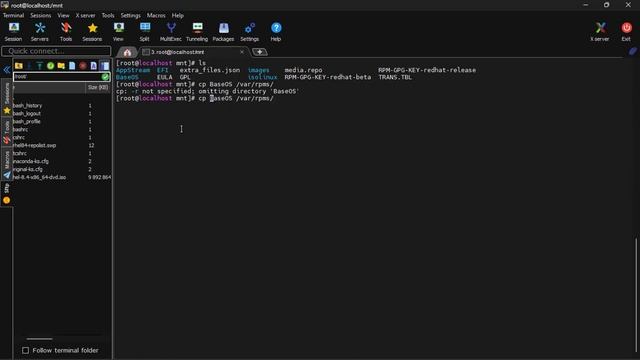Click the red delete icon in SFTP toolbar
640x360 pixels.
click(x=83, y=66)
